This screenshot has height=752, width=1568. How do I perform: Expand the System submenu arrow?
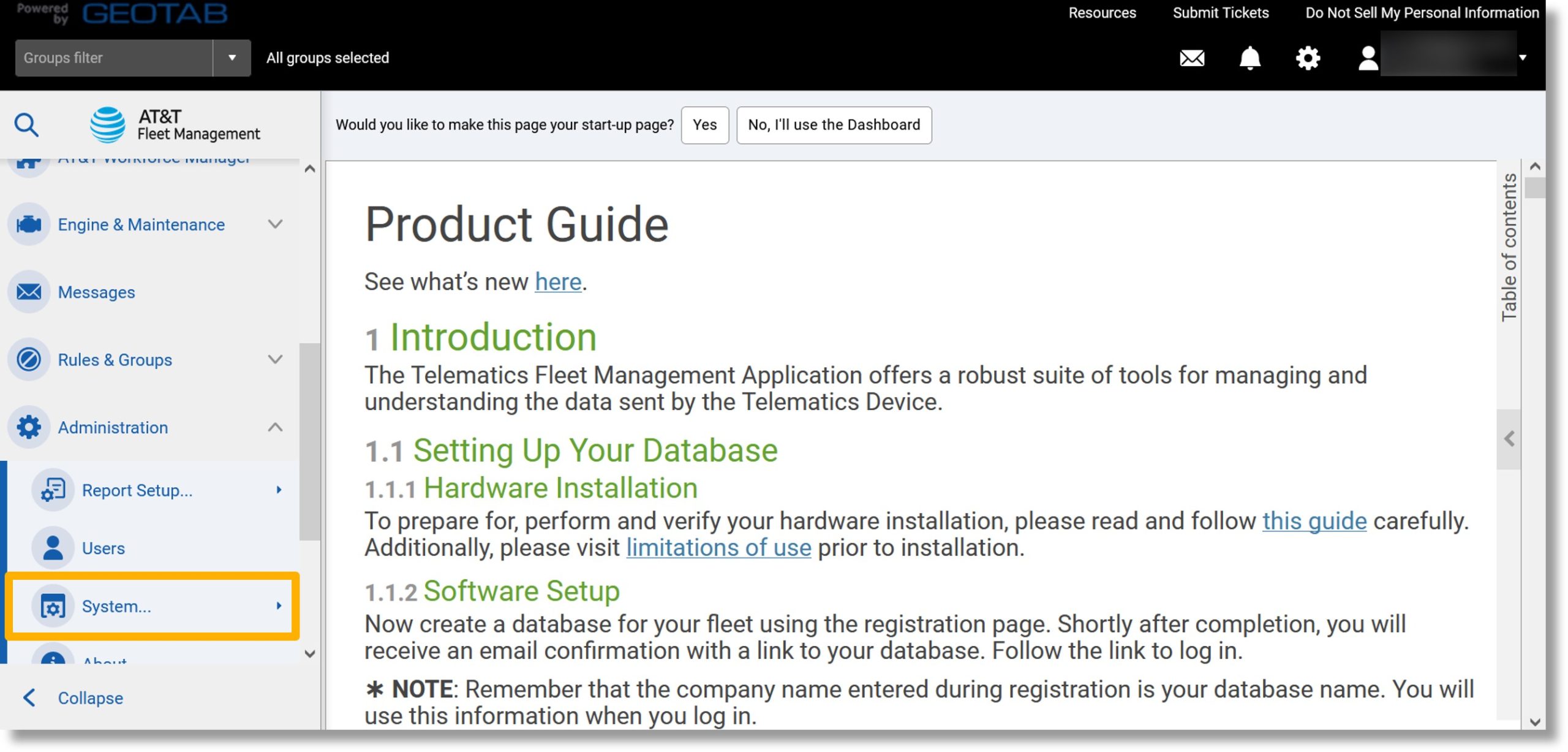[x=279, y=606]
